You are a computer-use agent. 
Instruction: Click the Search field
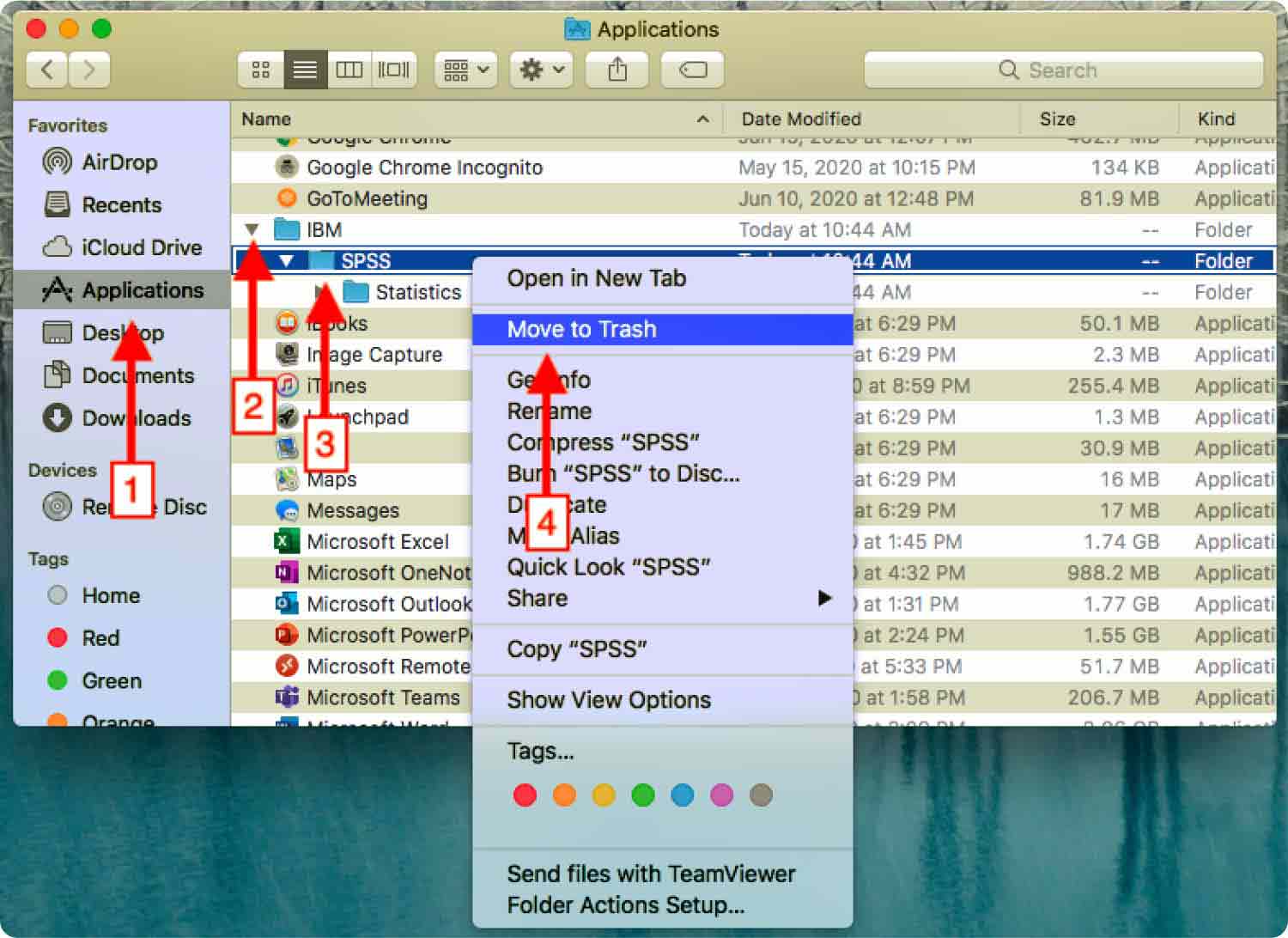(1063, 70)
